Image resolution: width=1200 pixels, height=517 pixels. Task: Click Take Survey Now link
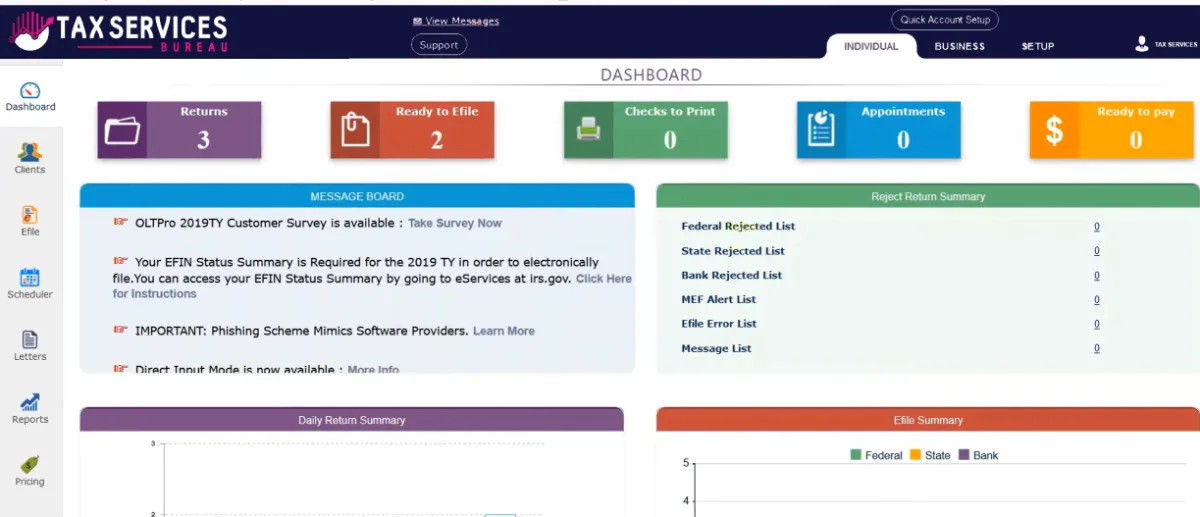(455, 223)
